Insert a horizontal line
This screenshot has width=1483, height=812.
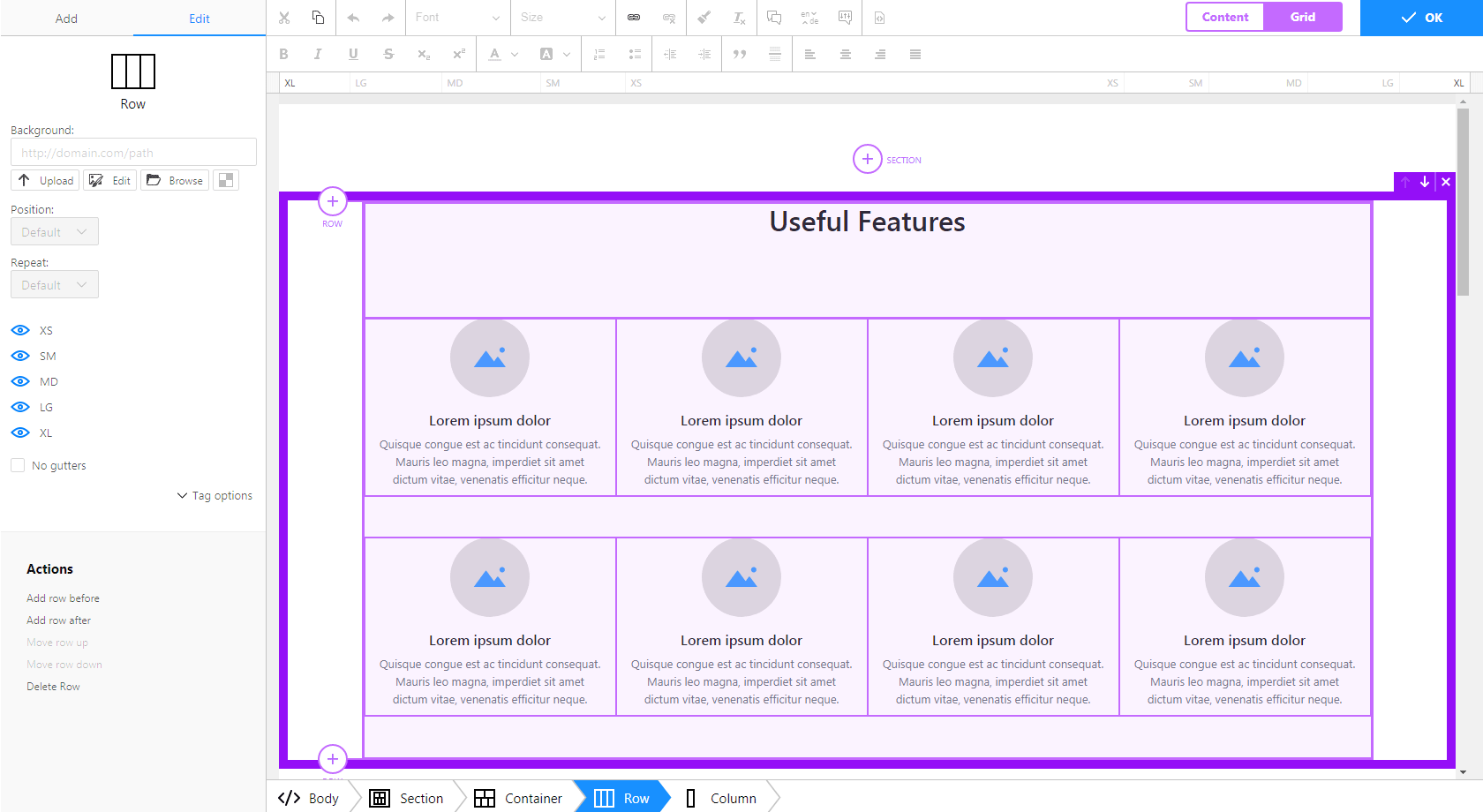[x=775, y=54]
